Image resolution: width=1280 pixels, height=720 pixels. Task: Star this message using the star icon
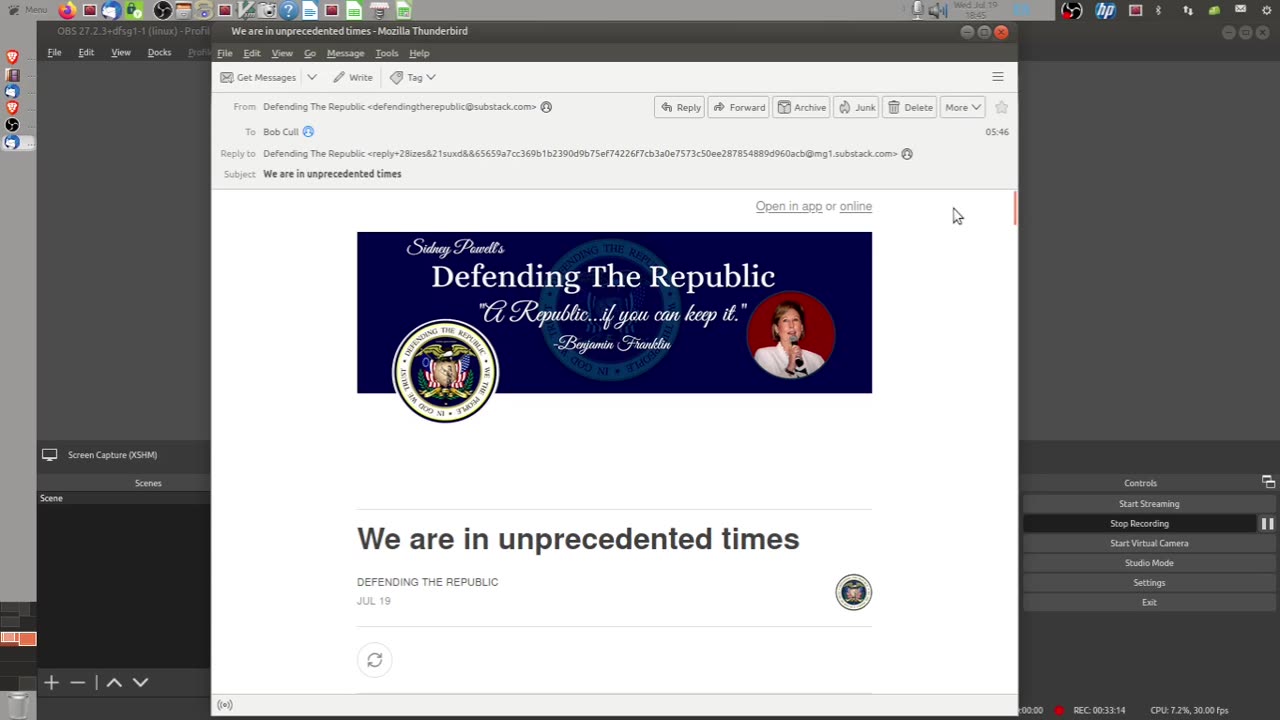[1001, 107]
